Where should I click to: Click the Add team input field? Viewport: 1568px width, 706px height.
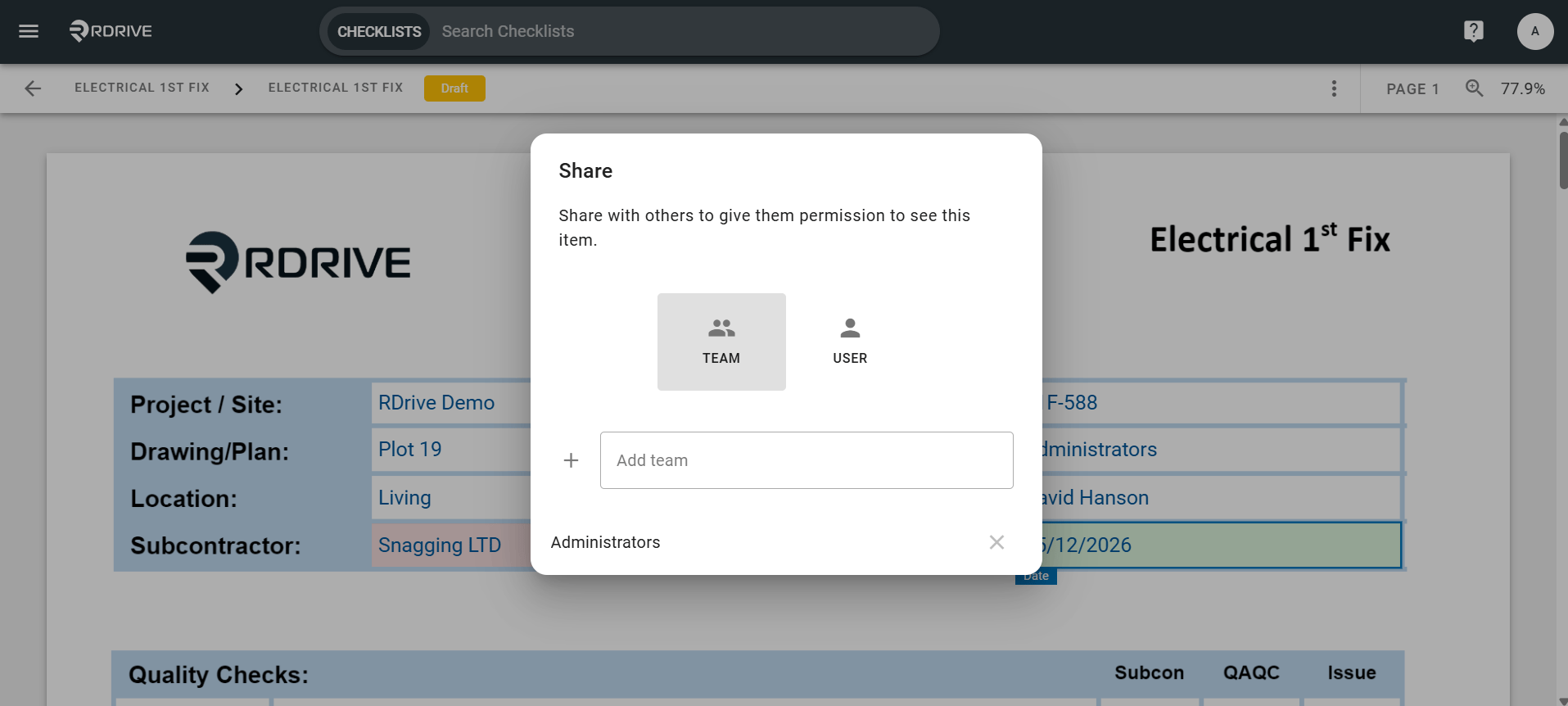(807, 460)
